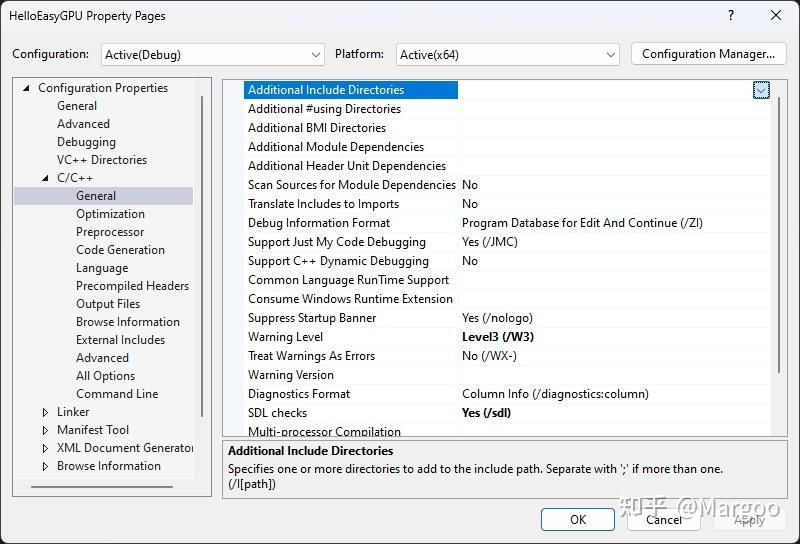Click the OK button
Viewport: 800px width, 544px height.
pos(578,520)
